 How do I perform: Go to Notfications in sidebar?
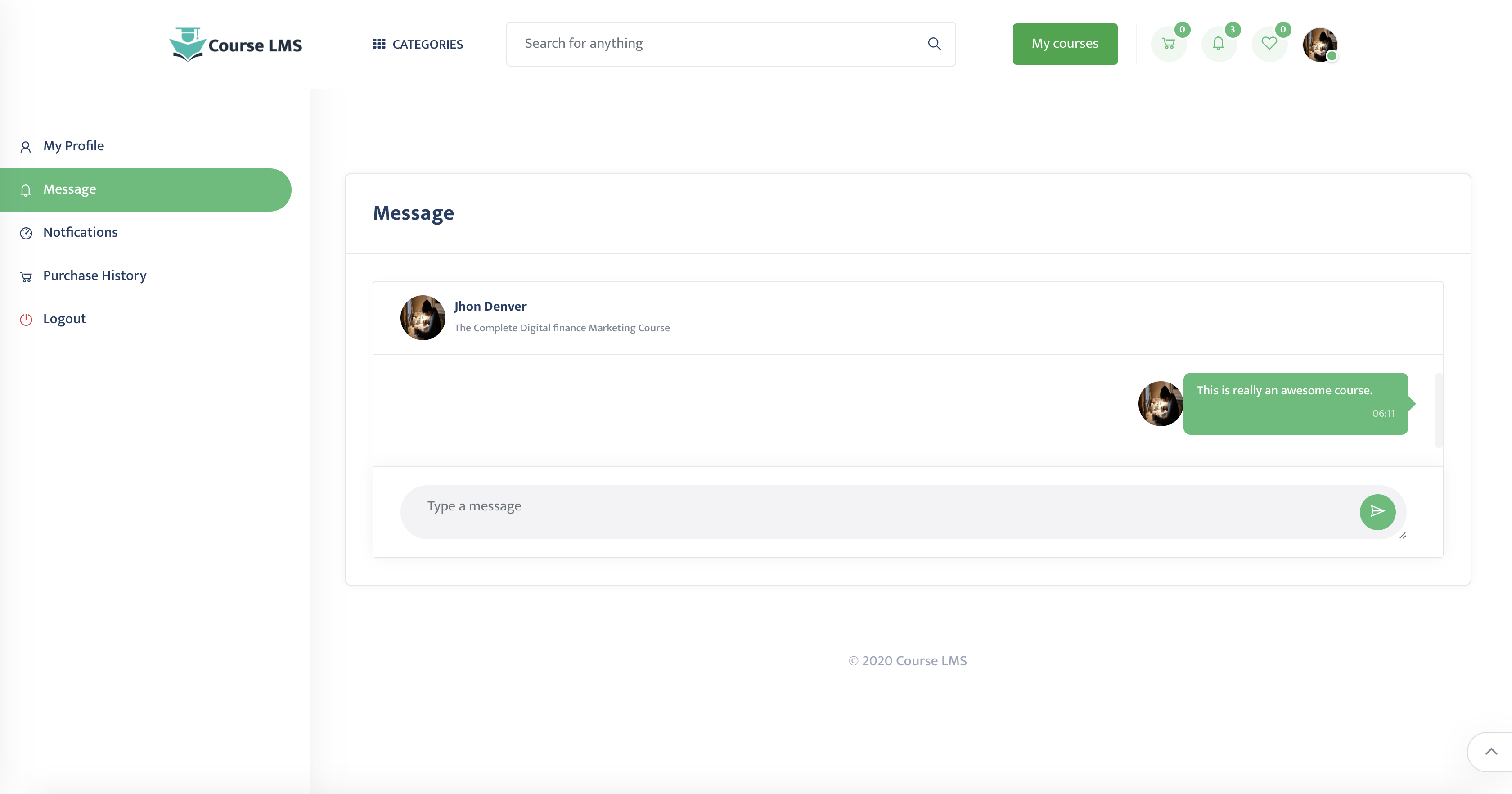click(x=81, y=233)
